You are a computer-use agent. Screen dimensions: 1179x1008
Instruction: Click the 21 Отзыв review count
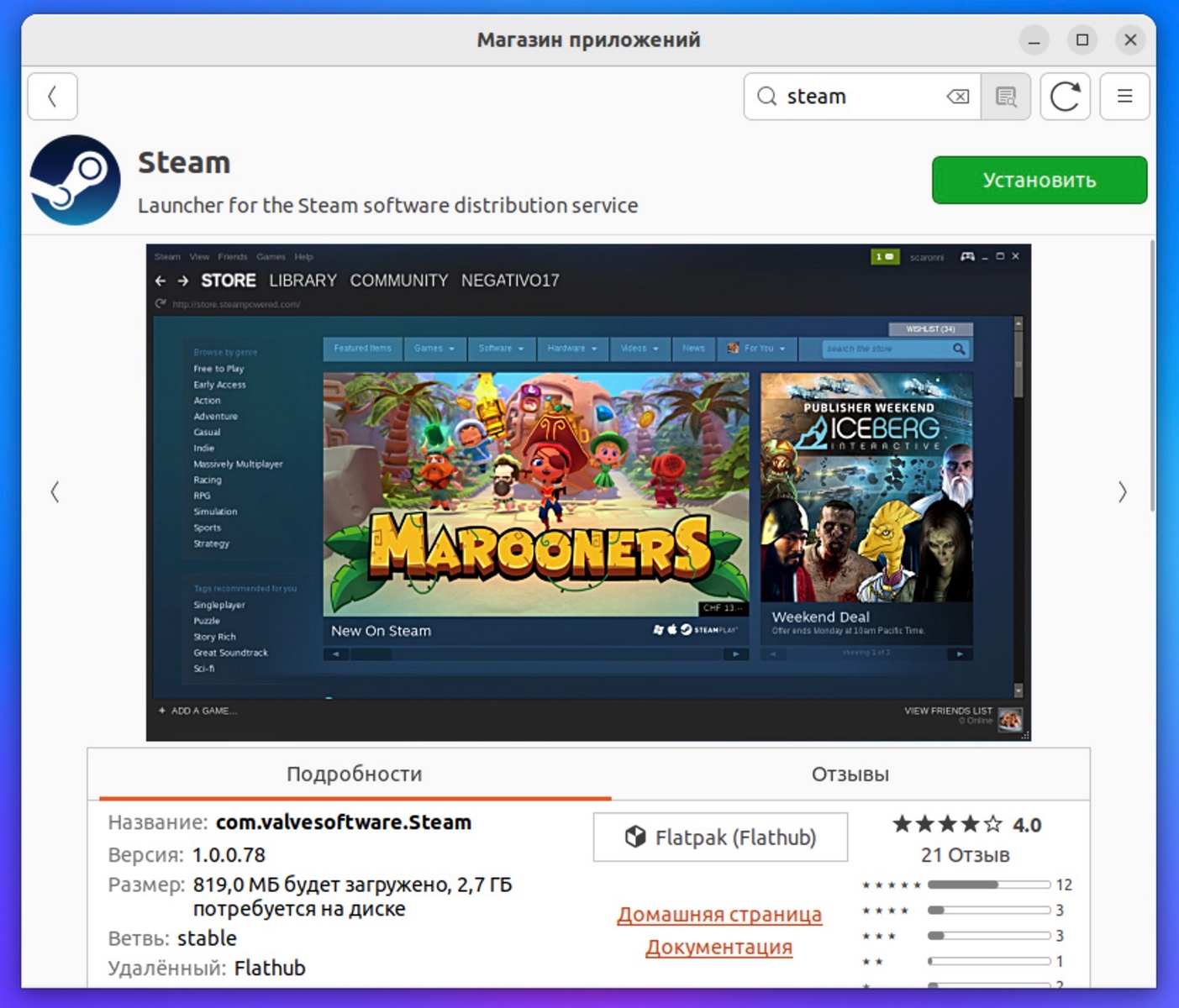[966, 855]
